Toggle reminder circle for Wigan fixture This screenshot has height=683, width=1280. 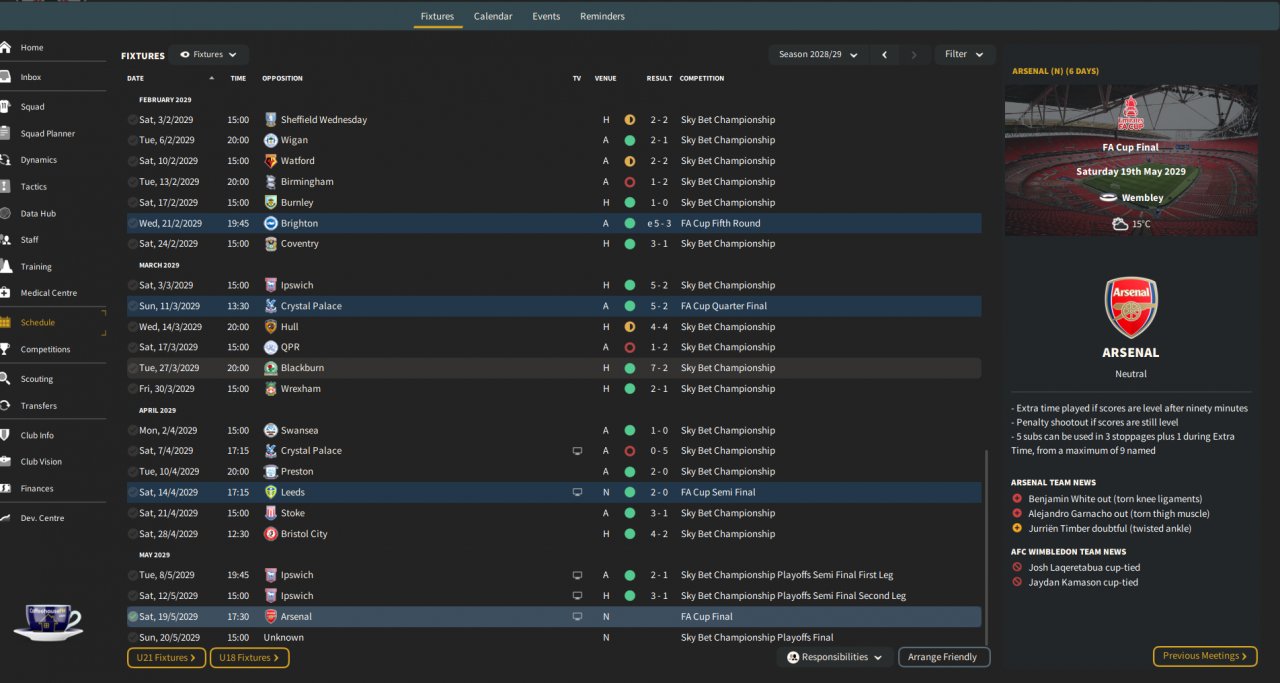(x=133, y=140)
